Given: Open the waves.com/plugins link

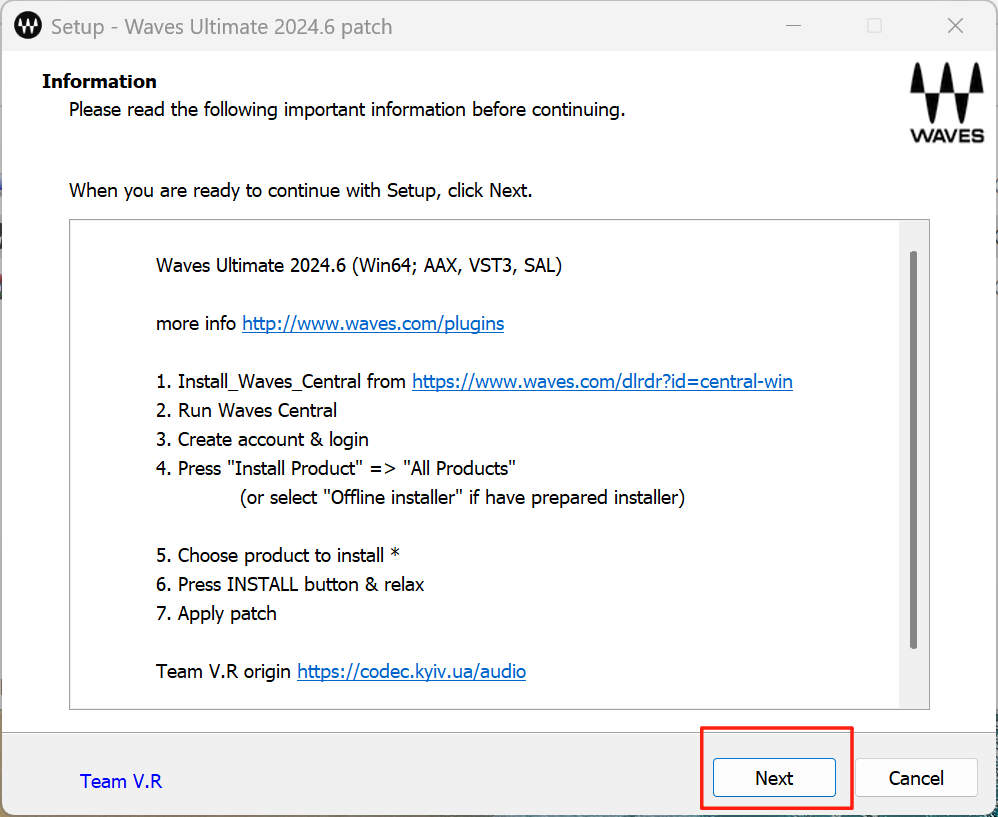Looking at the screenshot, I should click(373, 323).
